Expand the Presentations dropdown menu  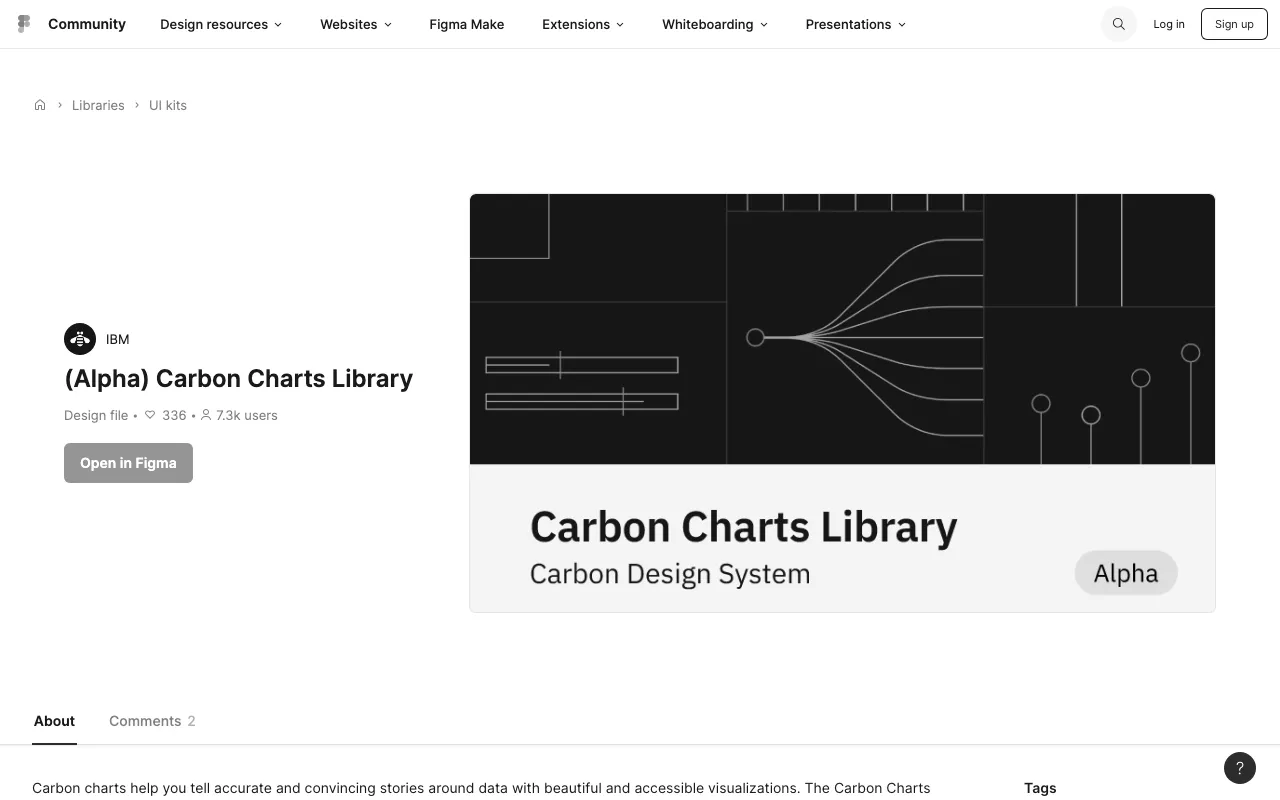coord(856,24)
